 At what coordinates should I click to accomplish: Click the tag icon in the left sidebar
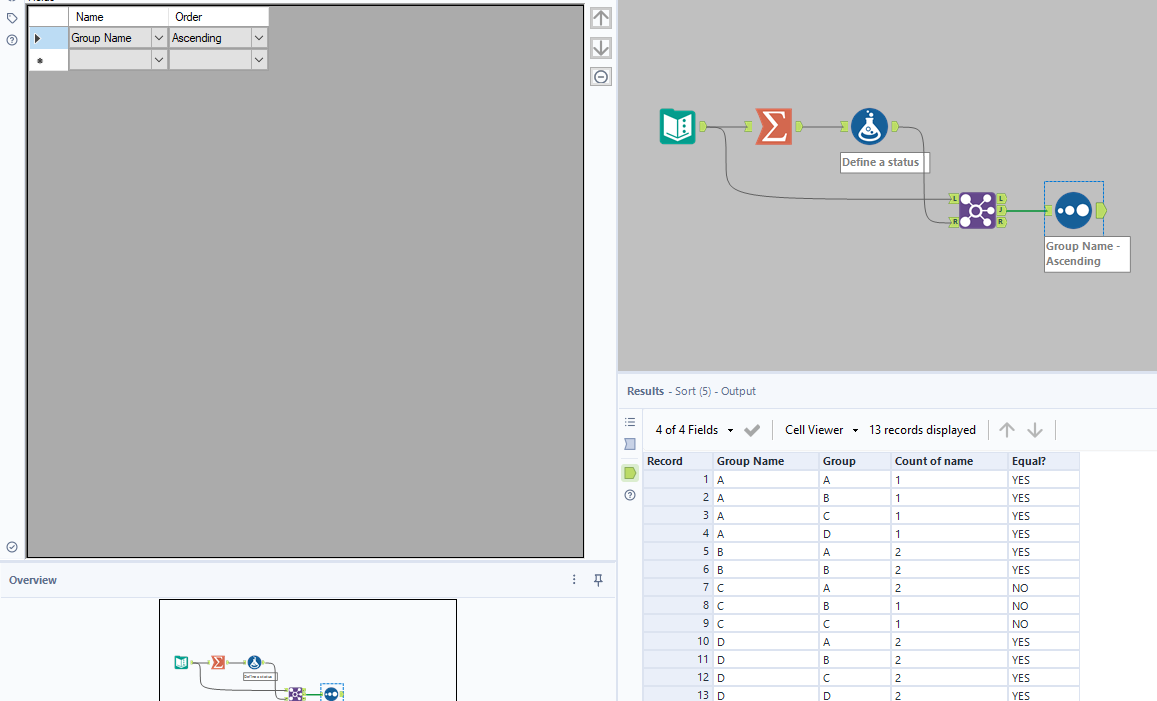click(x=12, y=17)
